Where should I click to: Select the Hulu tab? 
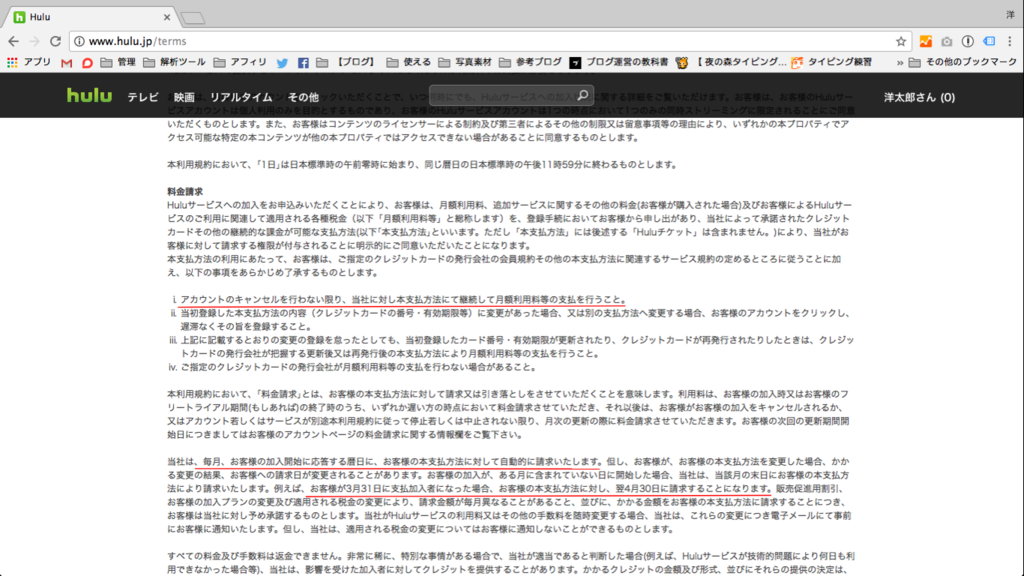click(89, 17)
